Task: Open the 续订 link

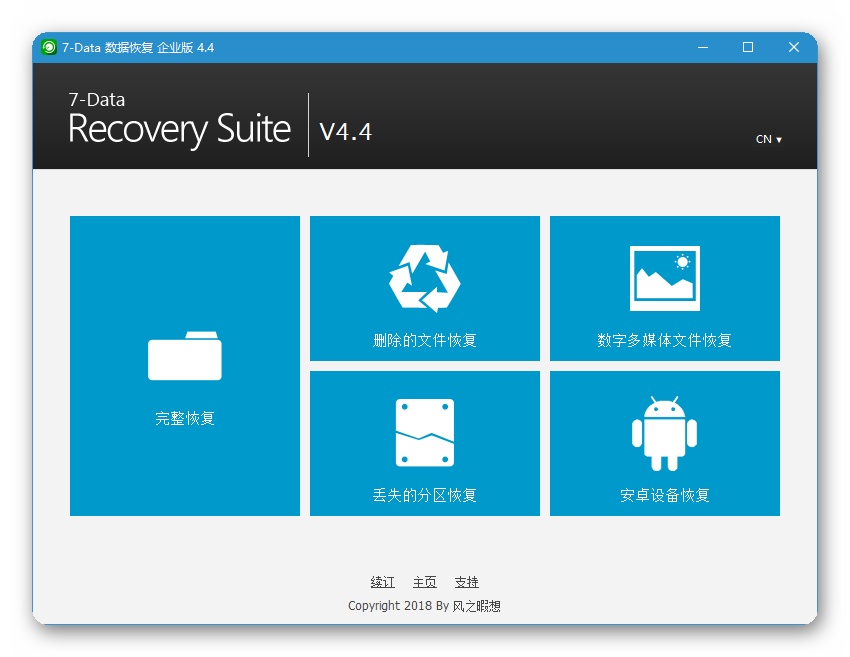Action: pos(383,582)
